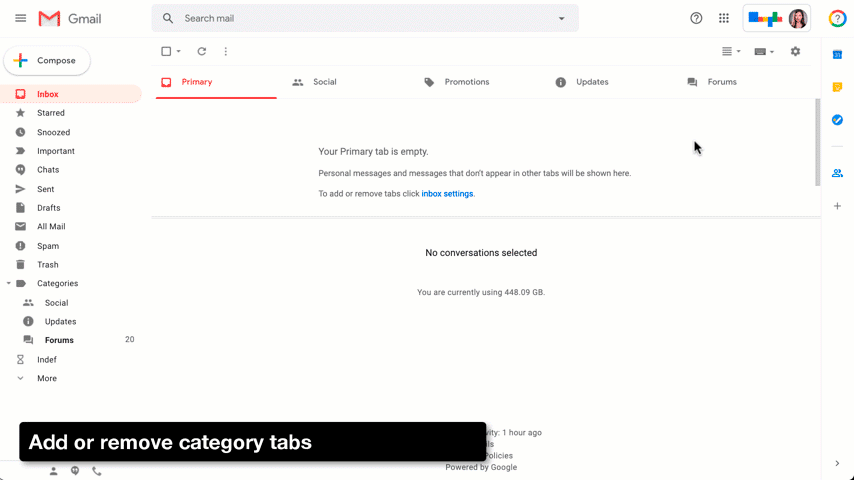Click the search magnifier icon
Viewport: 854px width, 480px height.
pyautogui.click(x=168, y=19)
